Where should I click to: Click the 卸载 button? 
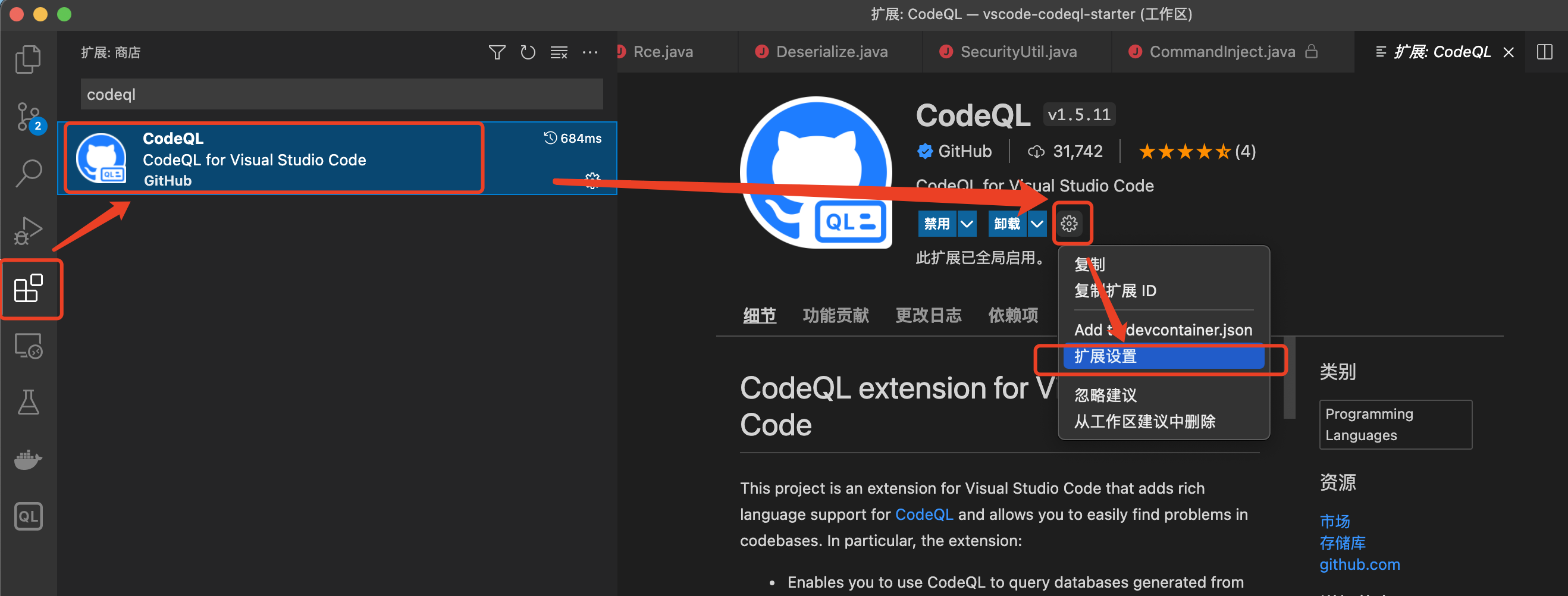click(x=1007, y=224)
